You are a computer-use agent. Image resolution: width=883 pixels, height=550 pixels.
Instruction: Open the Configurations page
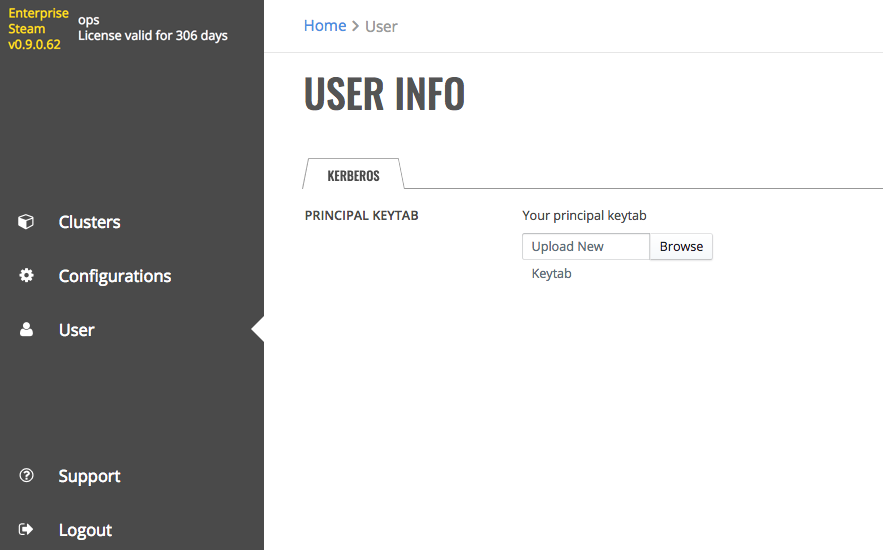tap(115, 276)
